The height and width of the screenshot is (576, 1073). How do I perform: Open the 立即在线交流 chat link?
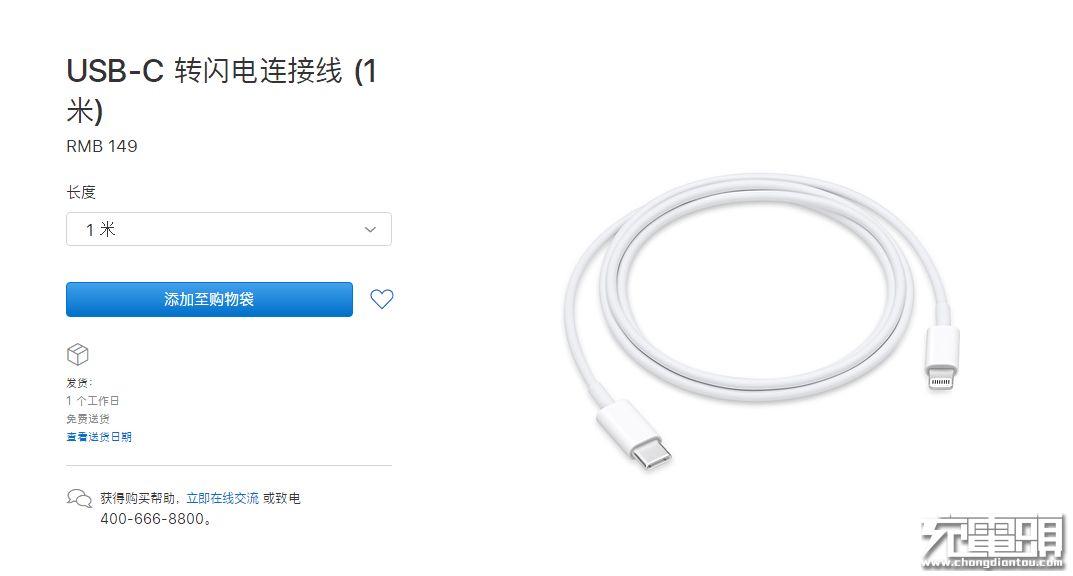(x=222, y=498)
